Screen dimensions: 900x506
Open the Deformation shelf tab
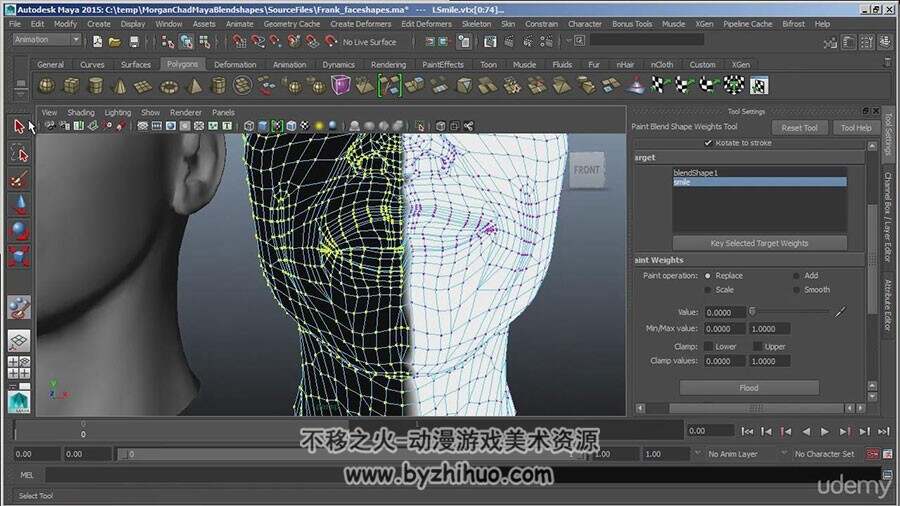tap(235, 65)
